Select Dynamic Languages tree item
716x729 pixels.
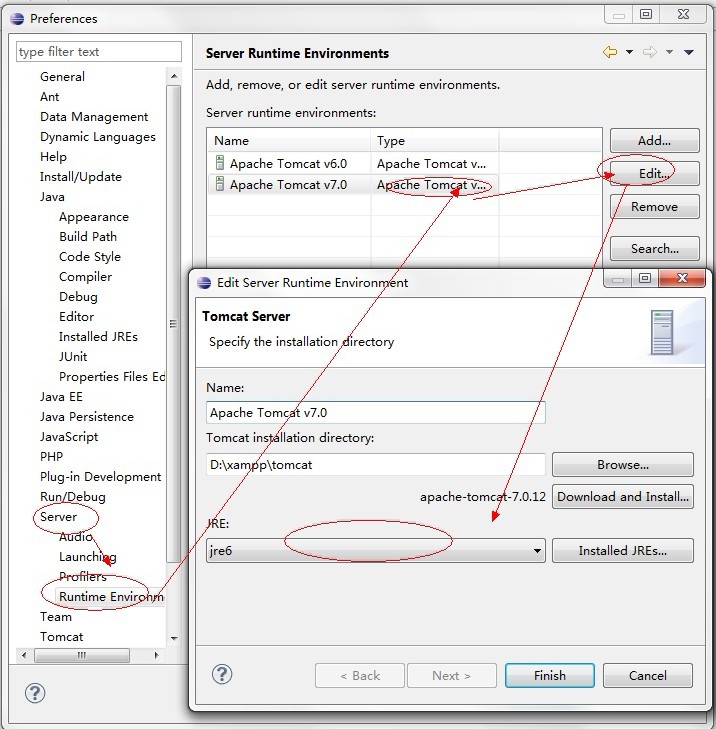point(98,137)
